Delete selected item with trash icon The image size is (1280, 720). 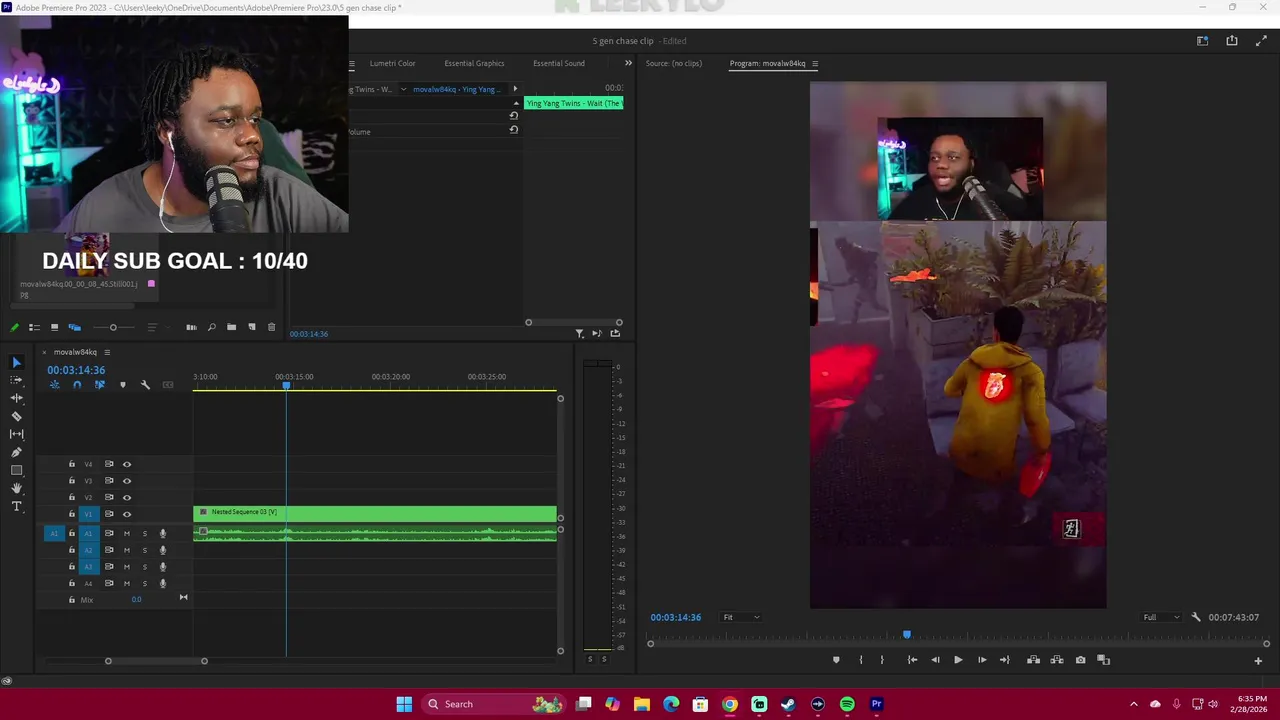(x=271, y=327)
